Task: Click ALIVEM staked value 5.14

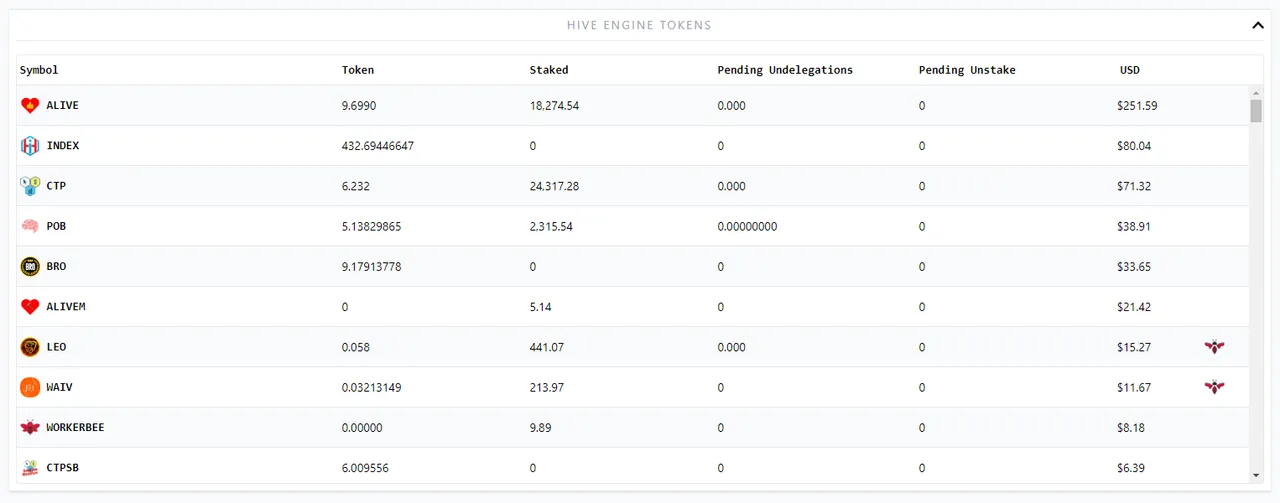Action: coord(540,307)
